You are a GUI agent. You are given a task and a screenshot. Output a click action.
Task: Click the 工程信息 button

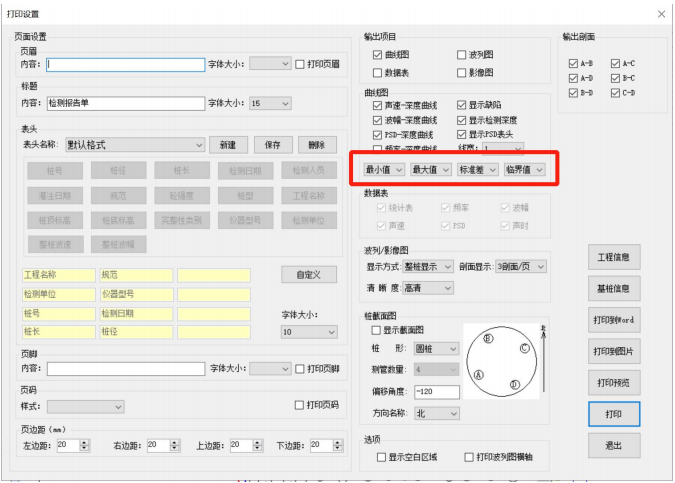(613, 257)
